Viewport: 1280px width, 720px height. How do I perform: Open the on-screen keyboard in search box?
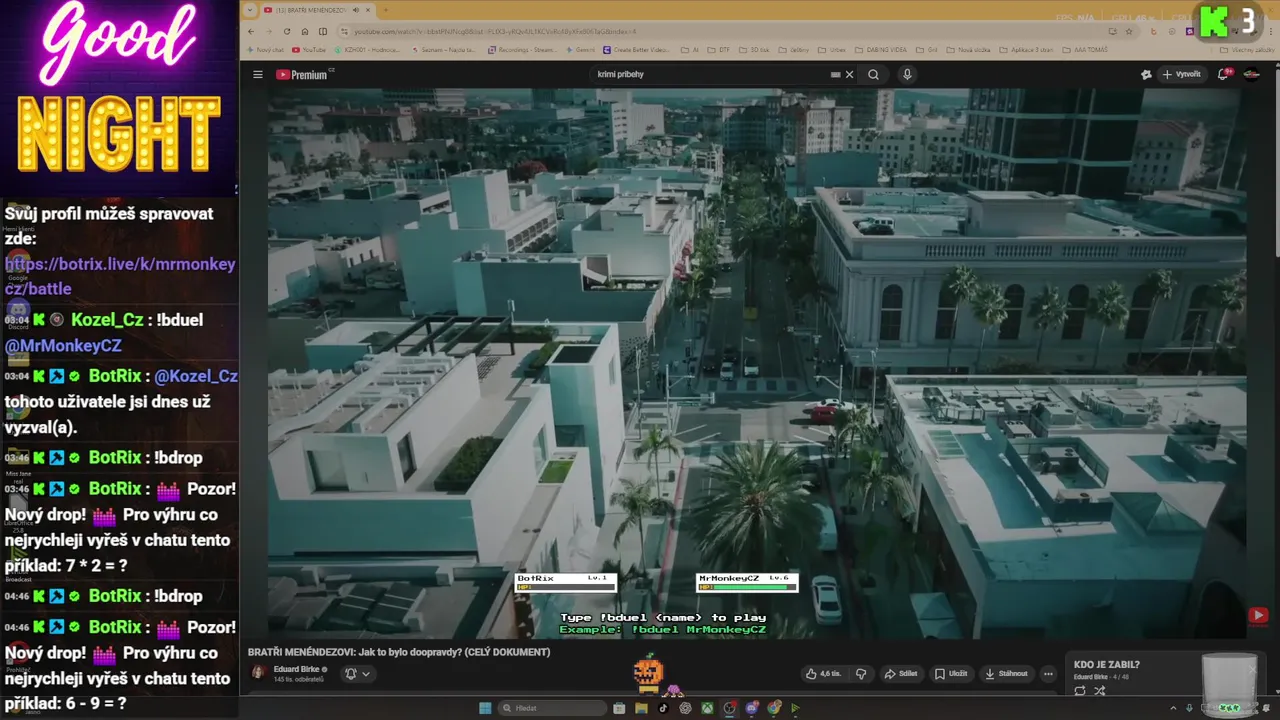click(x=835, y=74)
